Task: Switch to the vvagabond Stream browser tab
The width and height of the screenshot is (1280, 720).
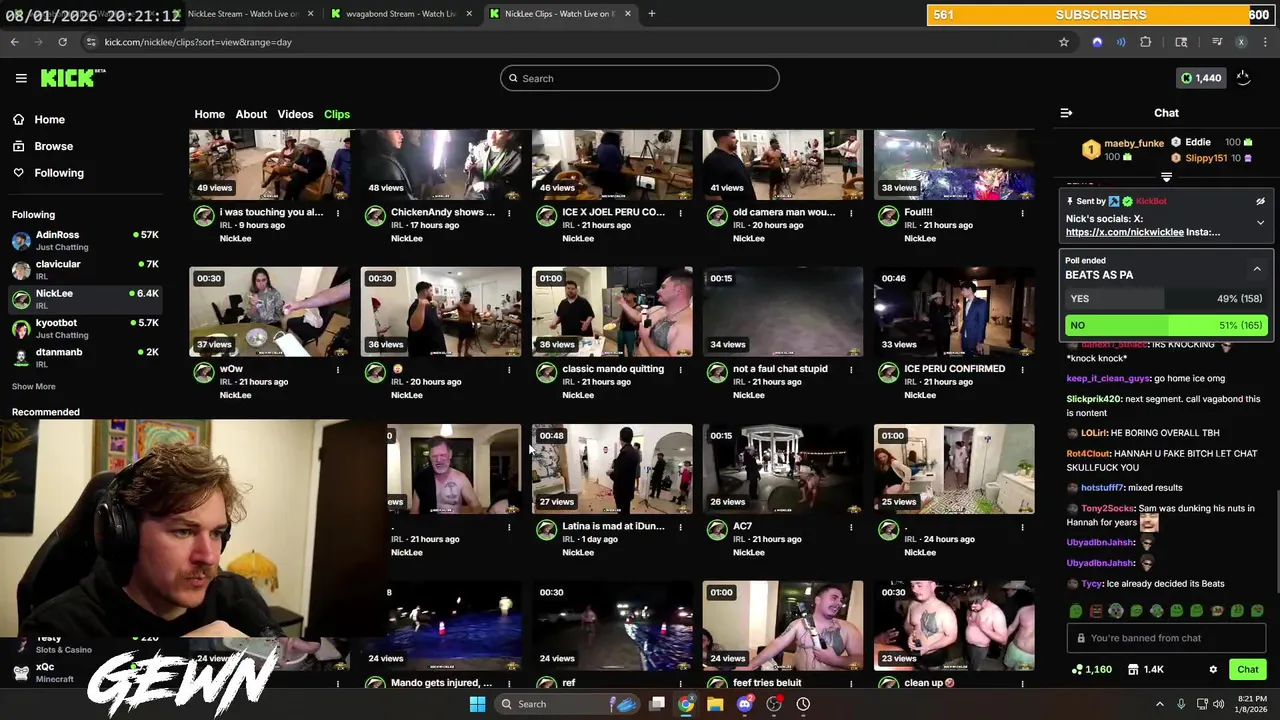Action: [x=400, y=14]
